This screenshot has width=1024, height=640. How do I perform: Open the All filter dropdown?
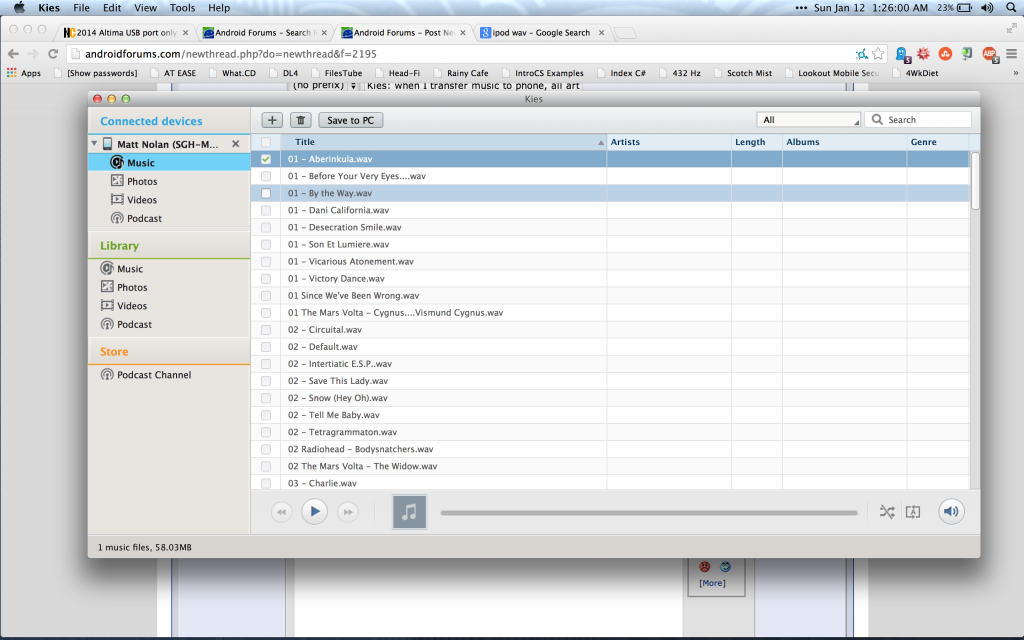808,120
